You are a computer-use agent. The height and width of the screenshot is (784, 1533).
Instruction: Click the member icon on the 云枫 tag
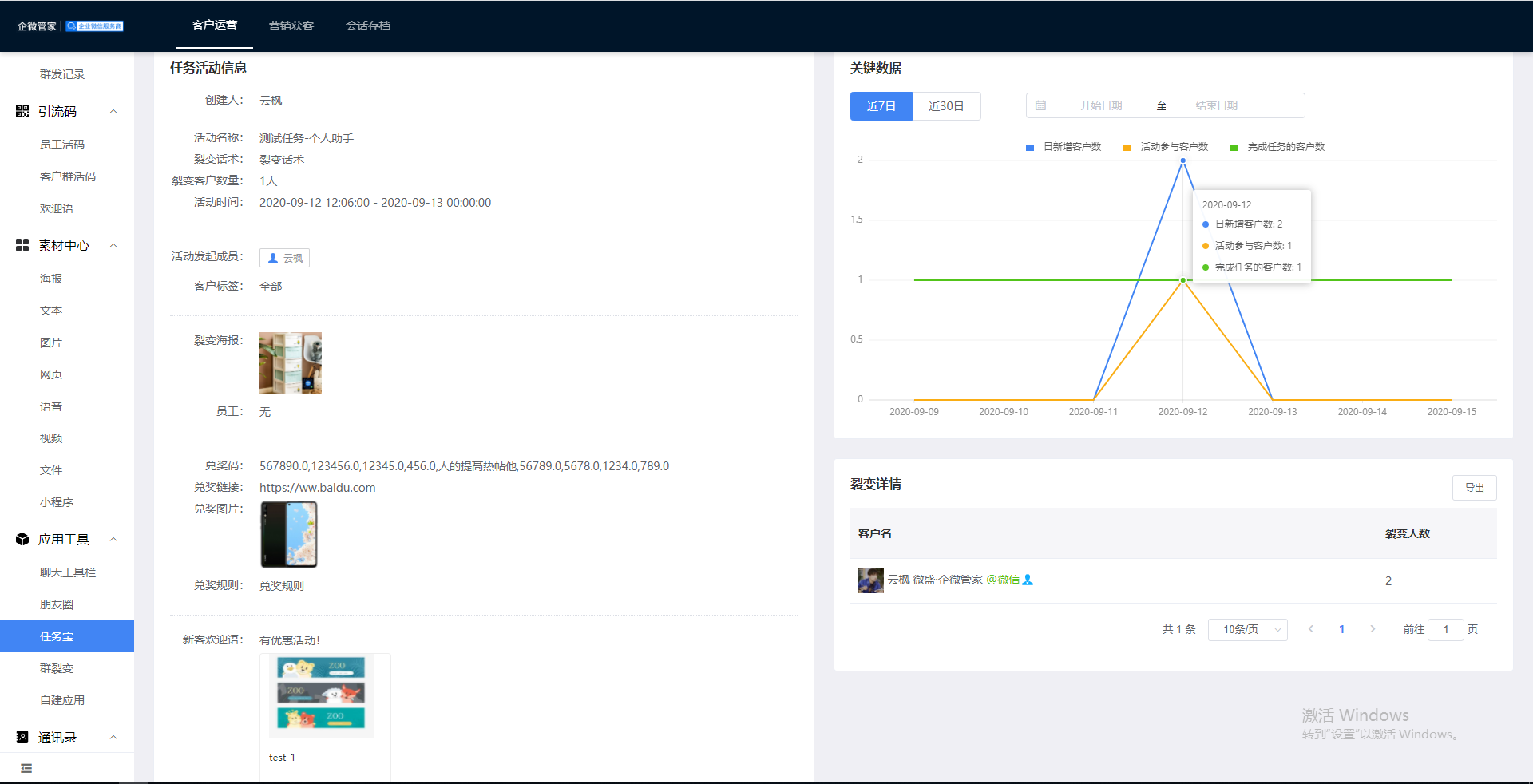[x=273, y=258]
